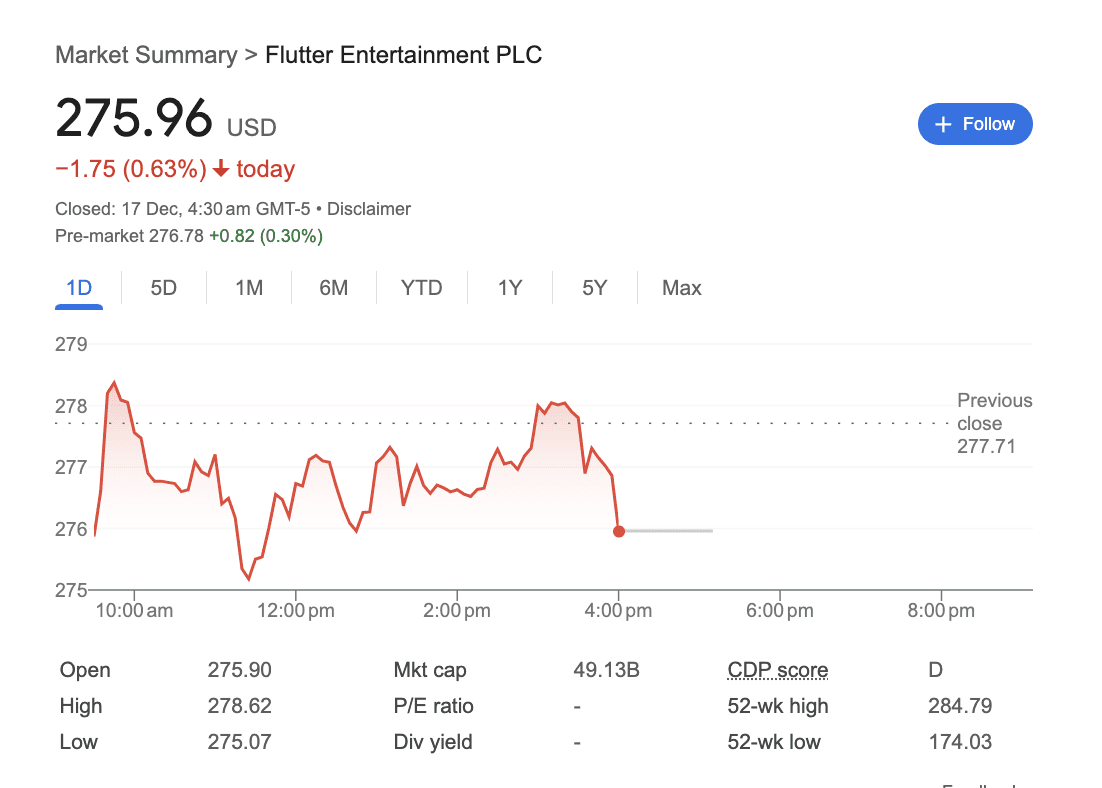Click the Previous close 277.71 label
The height and width of the screenshot is (788, 1102).
click(994, 423)
